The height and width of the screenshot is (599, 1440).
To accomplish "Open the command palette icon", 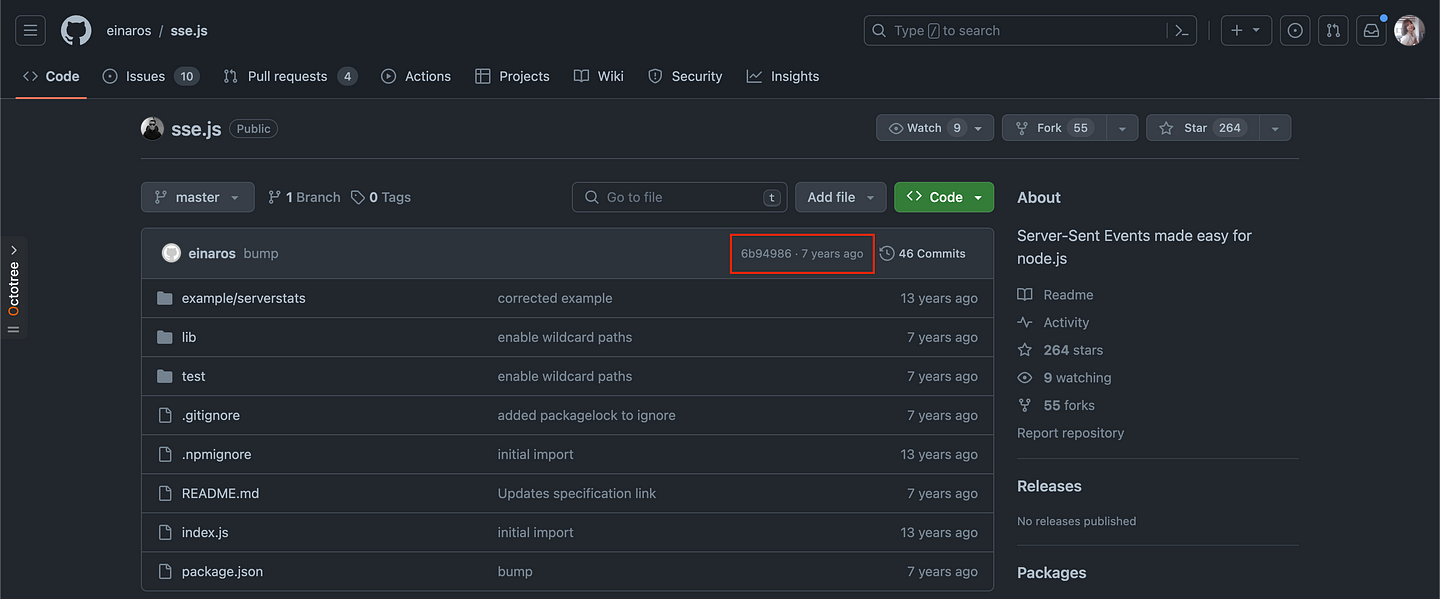I will 1182,31.
